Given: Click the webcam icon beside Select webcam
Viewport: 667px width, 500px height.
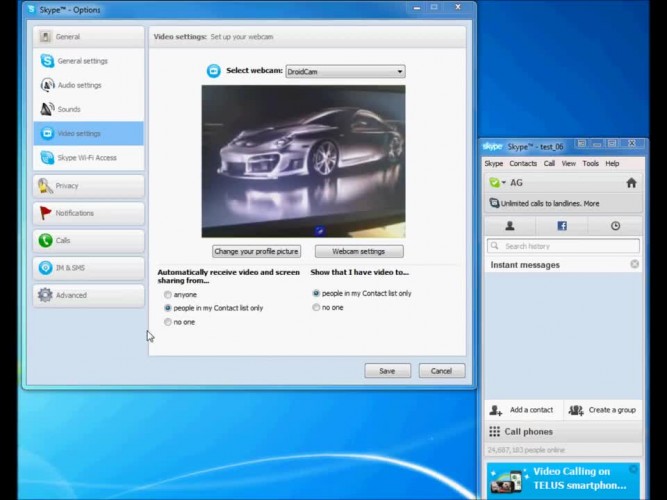Looking at the screenshot, I should tap(214, 71).
